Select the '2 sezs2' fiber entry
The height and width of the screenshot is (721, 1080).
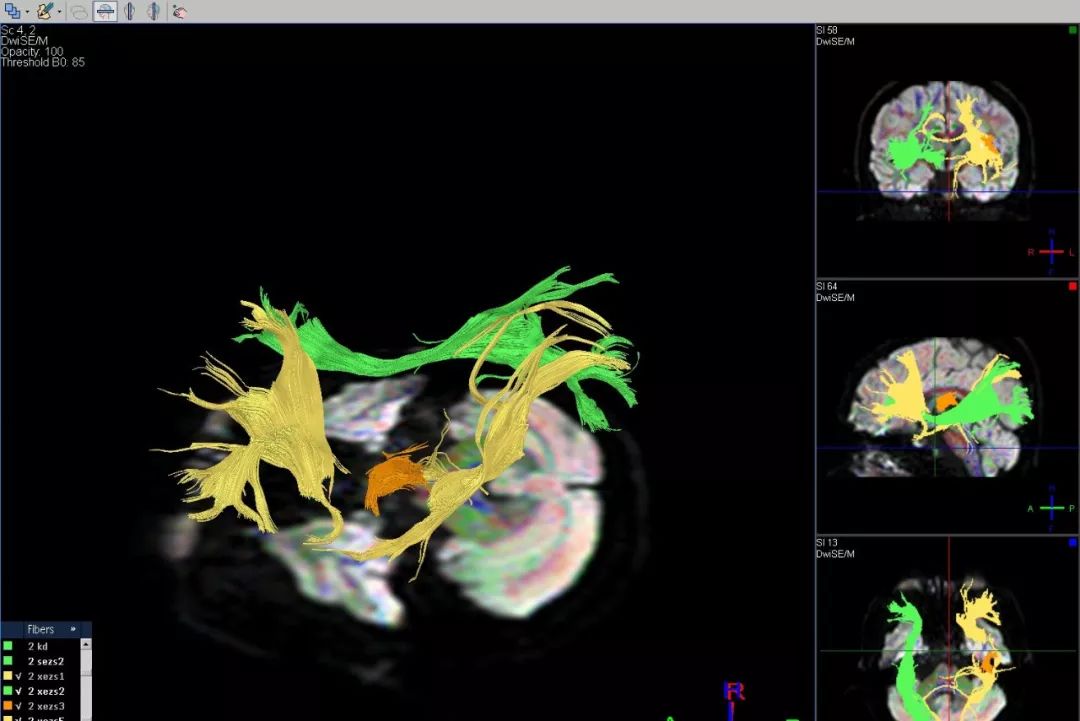(45, 661)
